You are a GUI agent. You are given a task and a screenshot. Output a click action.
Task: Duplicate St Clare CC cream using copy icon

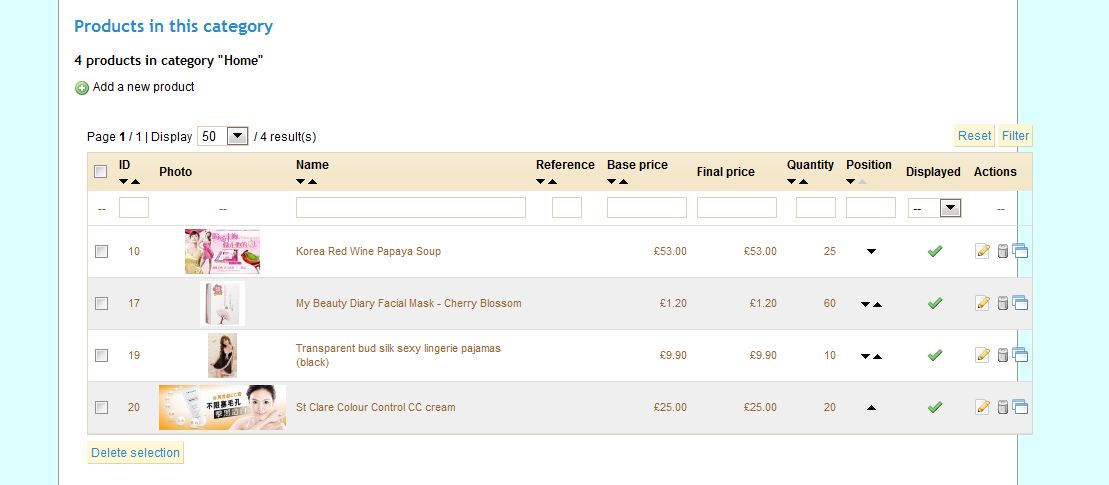pyautogui.click(x=1020, y=407)
